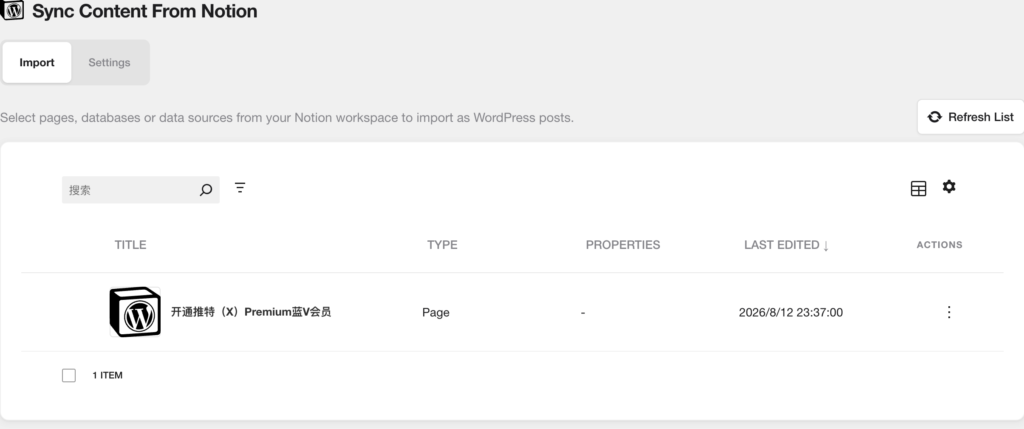Switch layout via the table view icon
The height and width of the screenshot is (429, 1024).
pos(918,189)
